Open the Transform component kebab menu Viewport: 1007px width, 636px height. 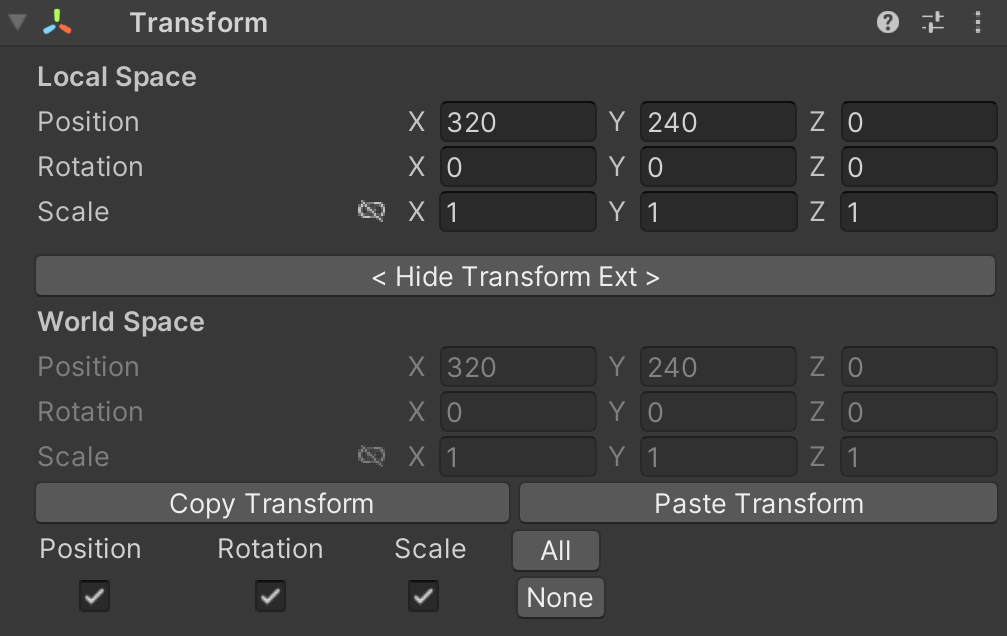pos(977,22)
